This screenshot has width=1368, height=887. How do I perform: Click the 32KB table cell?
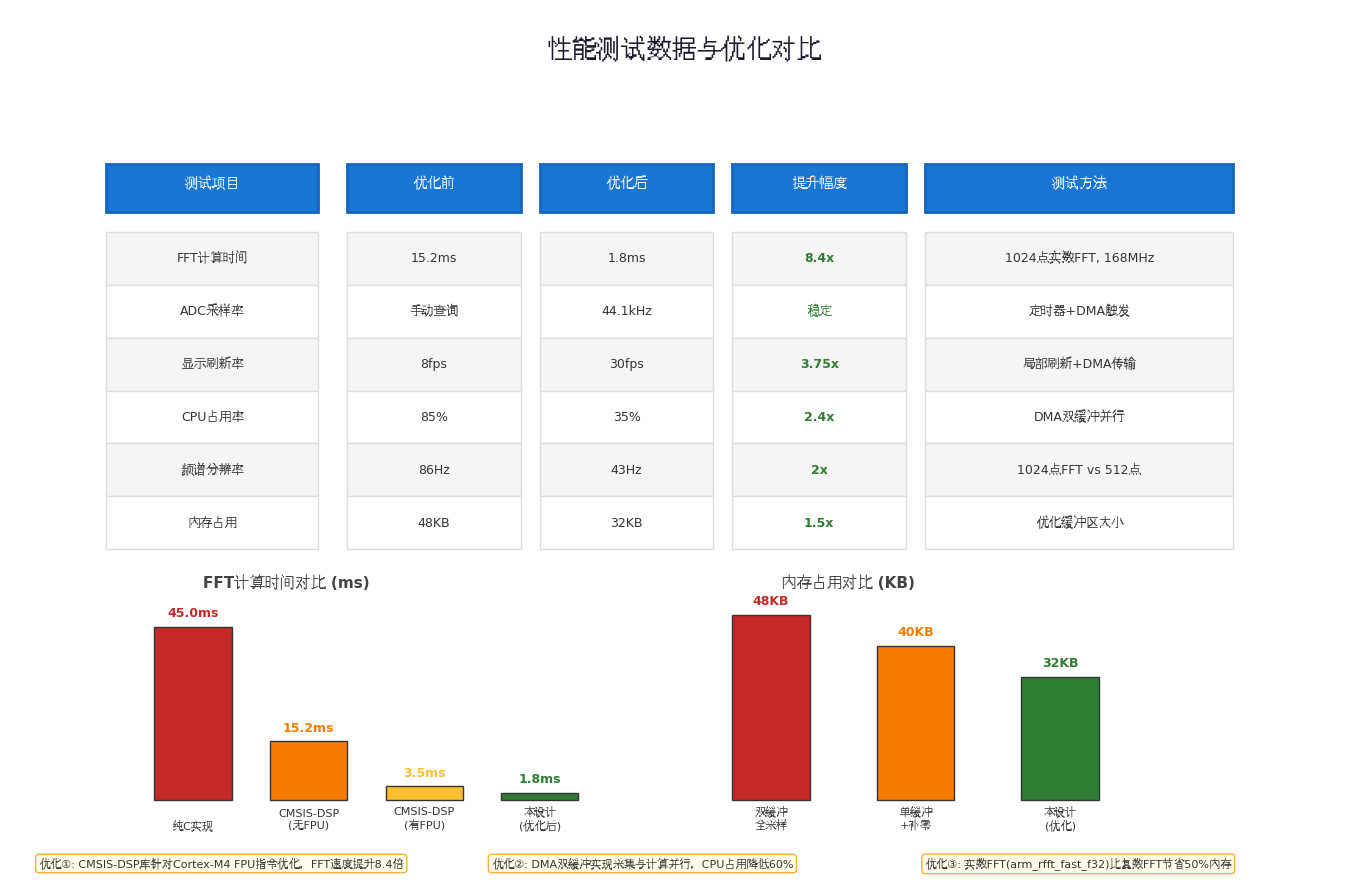(627, 523)
